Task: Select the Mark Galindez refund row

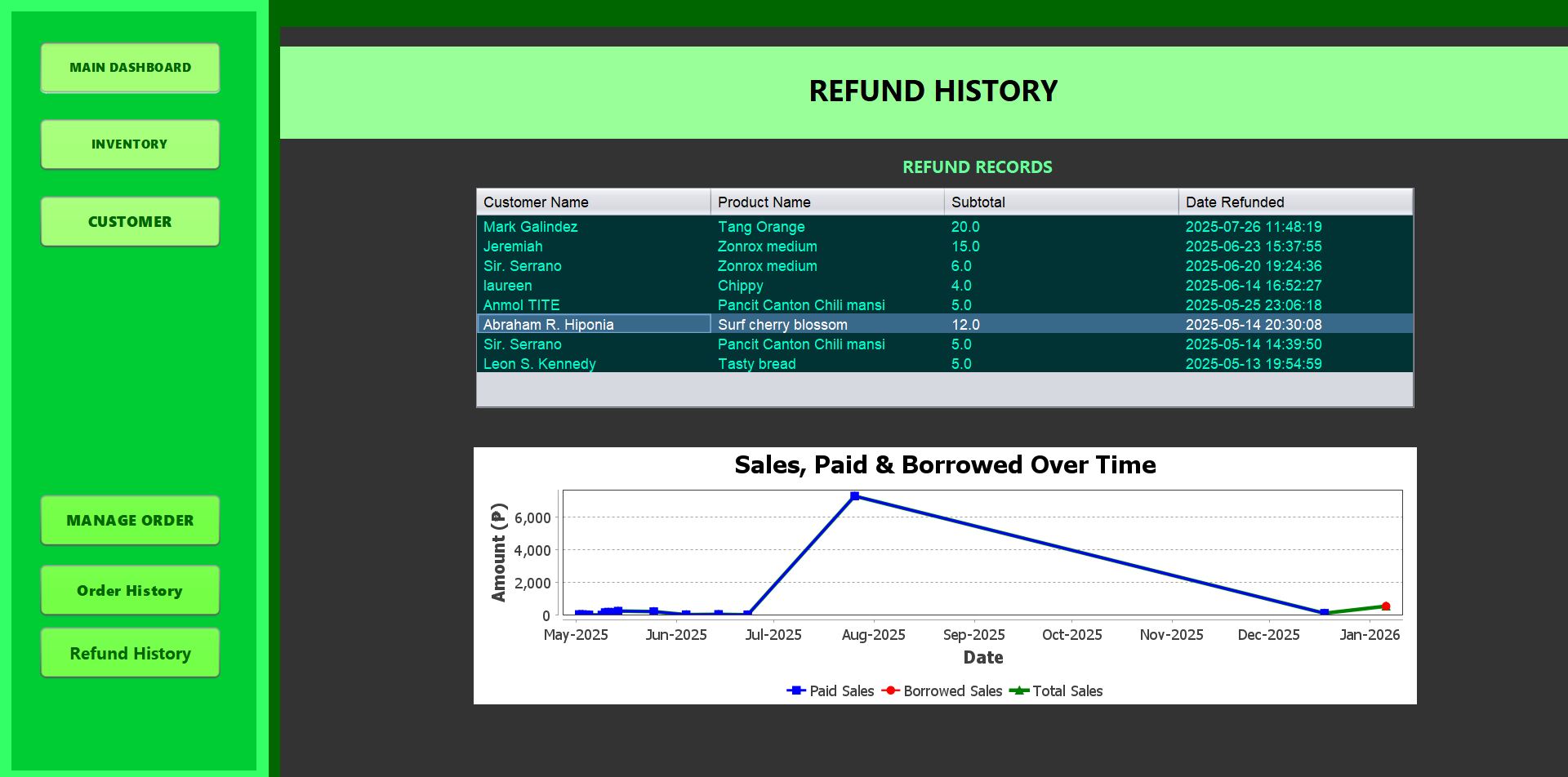Action: pyautogui.click(x=945, y=227)
